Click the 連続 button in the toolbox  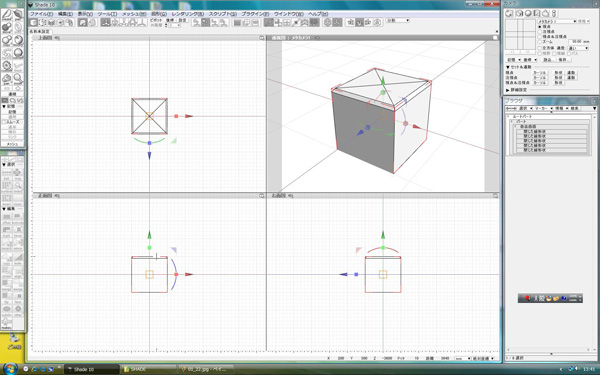click(x=12, y=94)
